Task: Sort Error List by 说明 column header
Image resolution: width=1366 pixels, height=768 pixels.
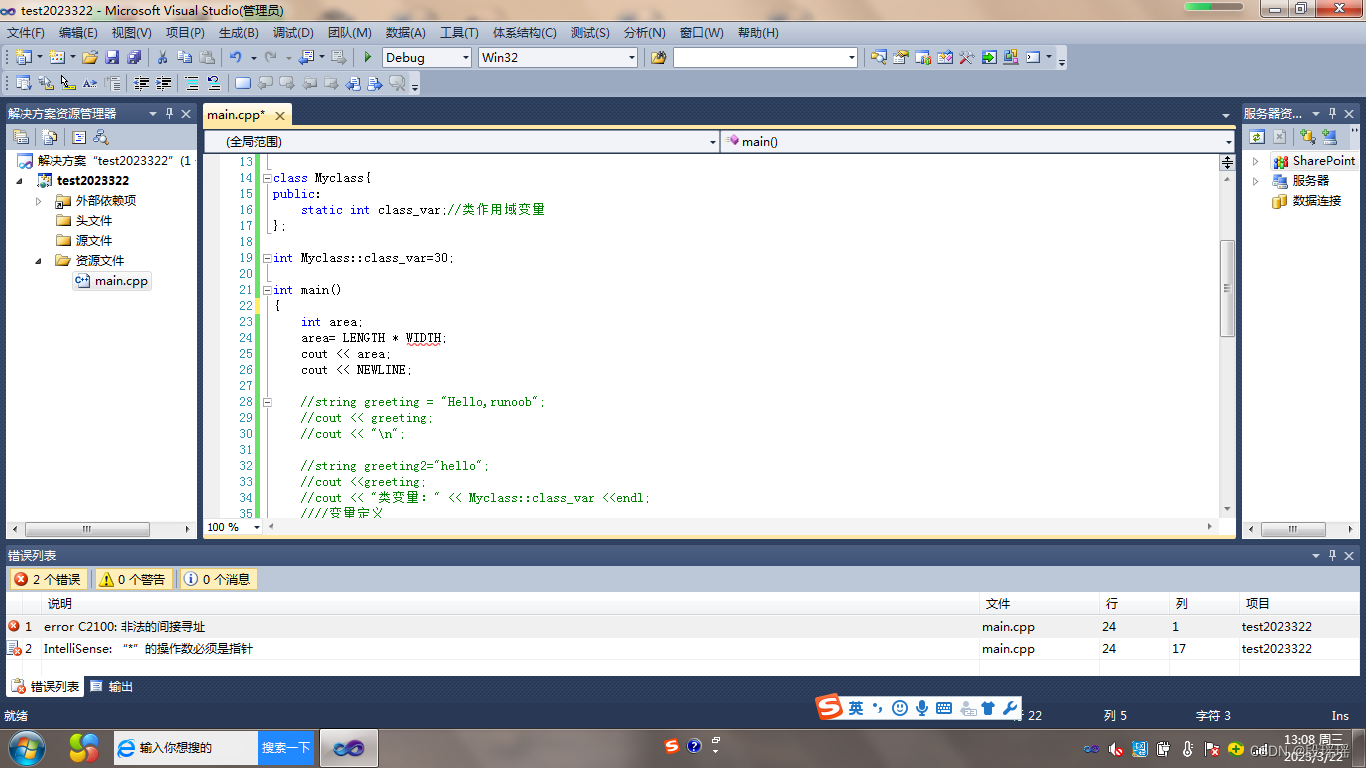Action: pos(511,604)
